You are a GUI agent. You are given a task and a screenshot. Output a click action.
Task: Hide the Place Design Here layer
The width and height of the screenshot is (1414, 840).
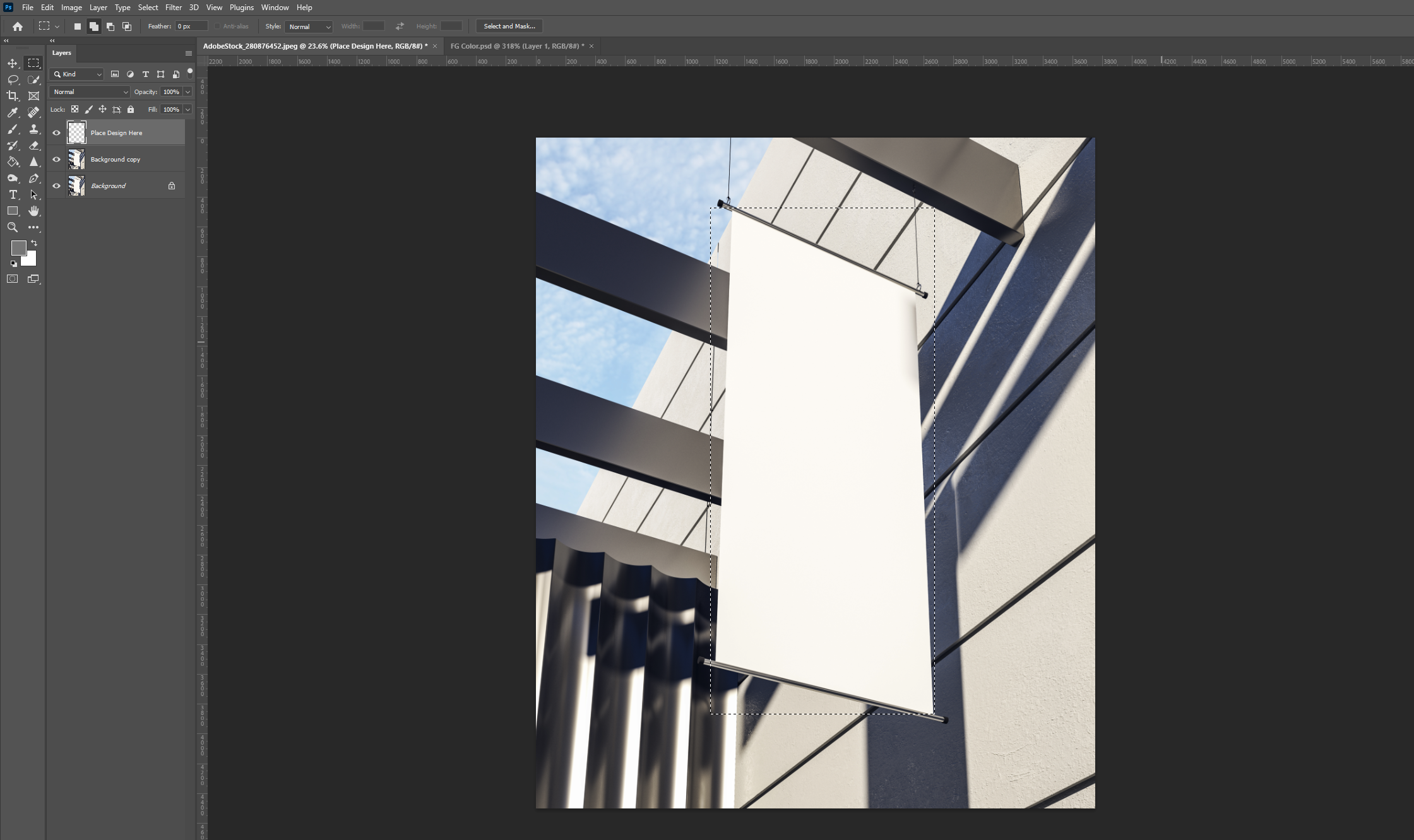click(x=56, y=133)
